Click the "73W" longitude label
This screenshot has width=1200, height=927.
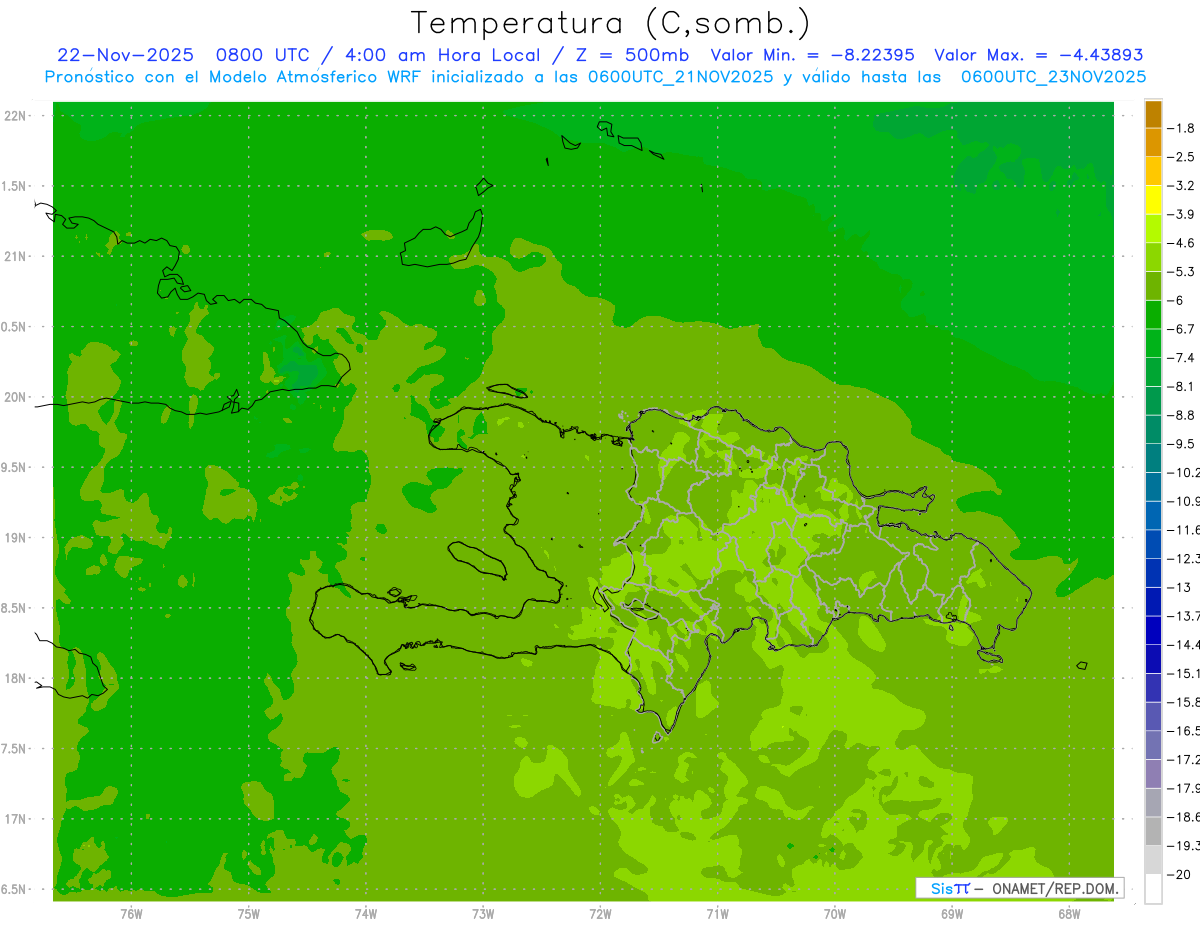(483, 913)
